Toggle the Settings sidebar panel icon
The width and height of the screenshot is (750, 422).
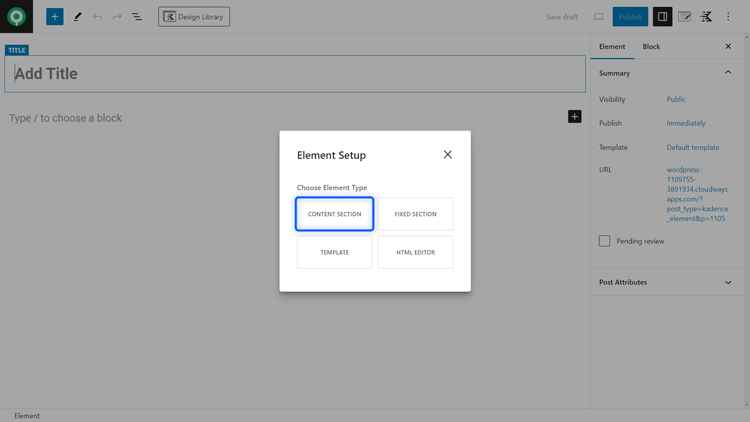662,17
